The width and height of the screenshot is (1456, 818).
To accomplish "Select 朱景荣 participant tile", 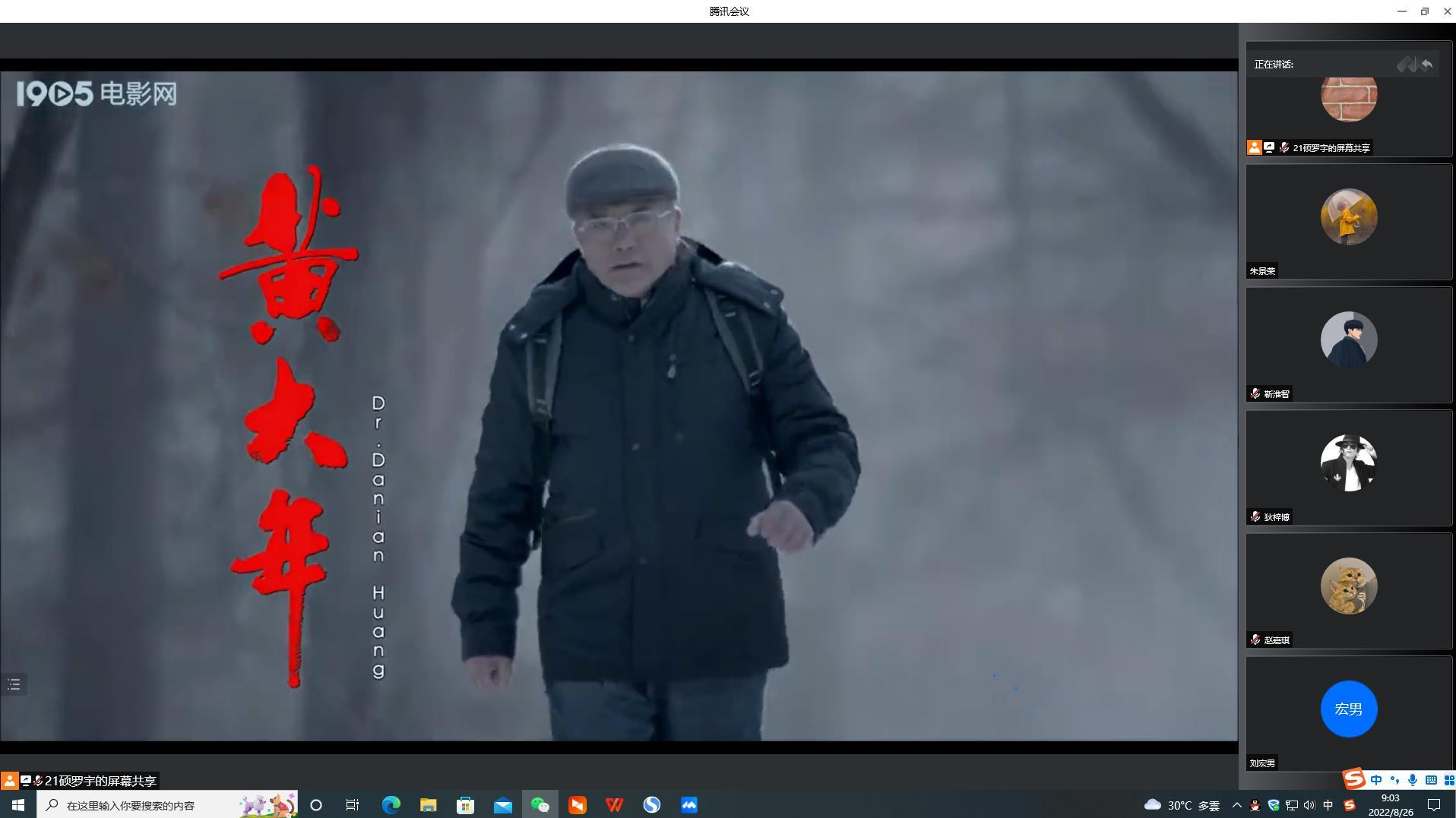I will 1348,221.
